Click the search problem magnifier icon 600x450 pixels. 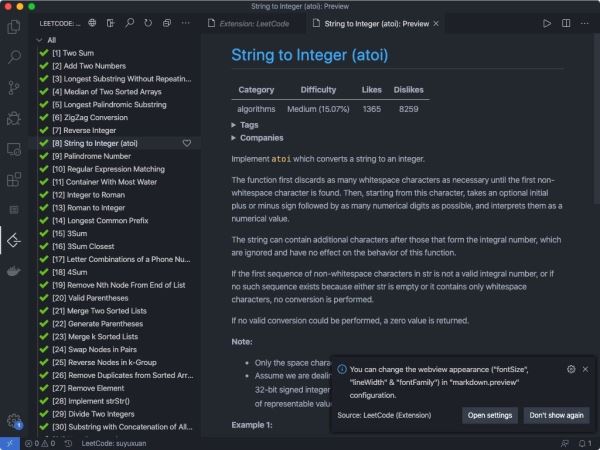click(130, 23)
